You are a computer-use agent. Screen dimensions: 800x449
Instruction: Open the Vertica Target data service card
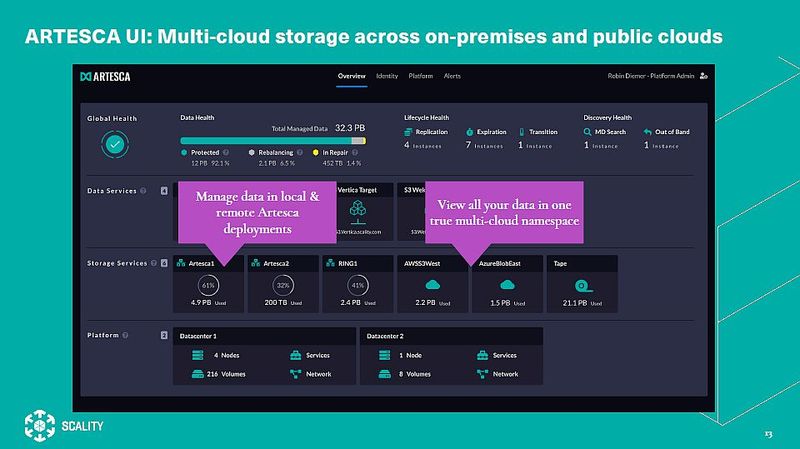(x=365, y=212)
